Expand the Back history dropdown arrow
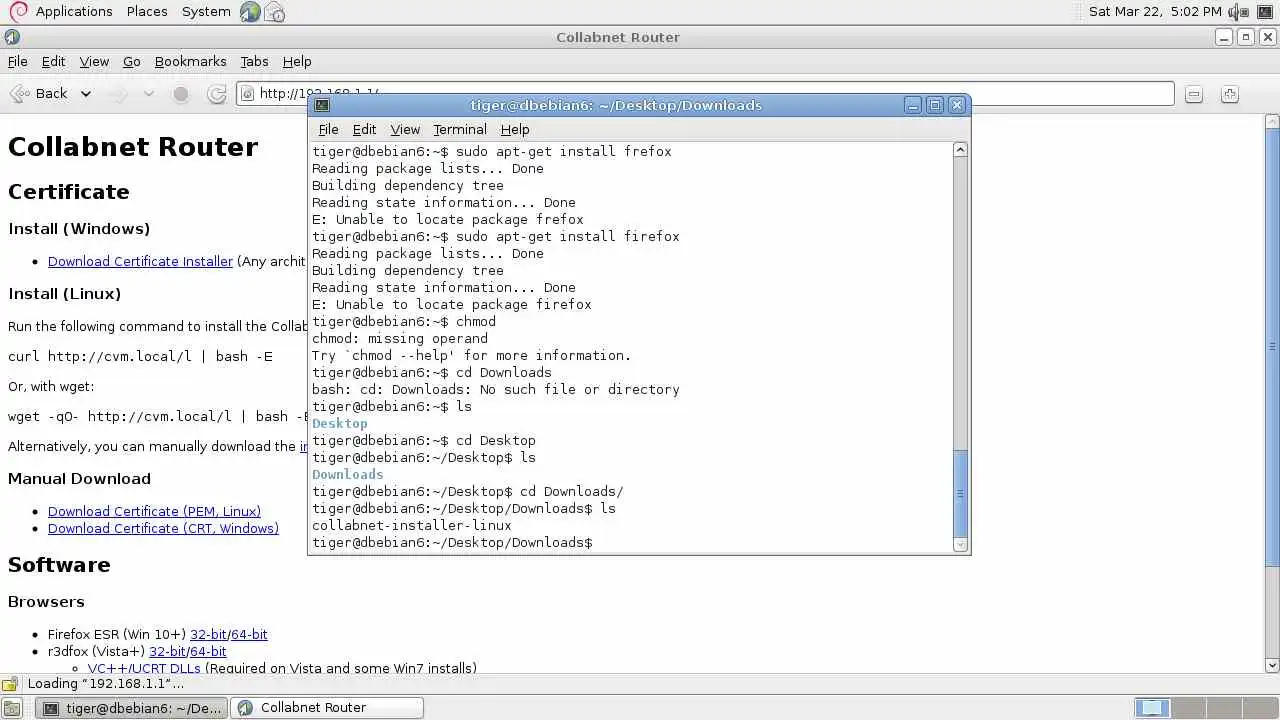The image size is (1280, 720). tap(86, 94)
